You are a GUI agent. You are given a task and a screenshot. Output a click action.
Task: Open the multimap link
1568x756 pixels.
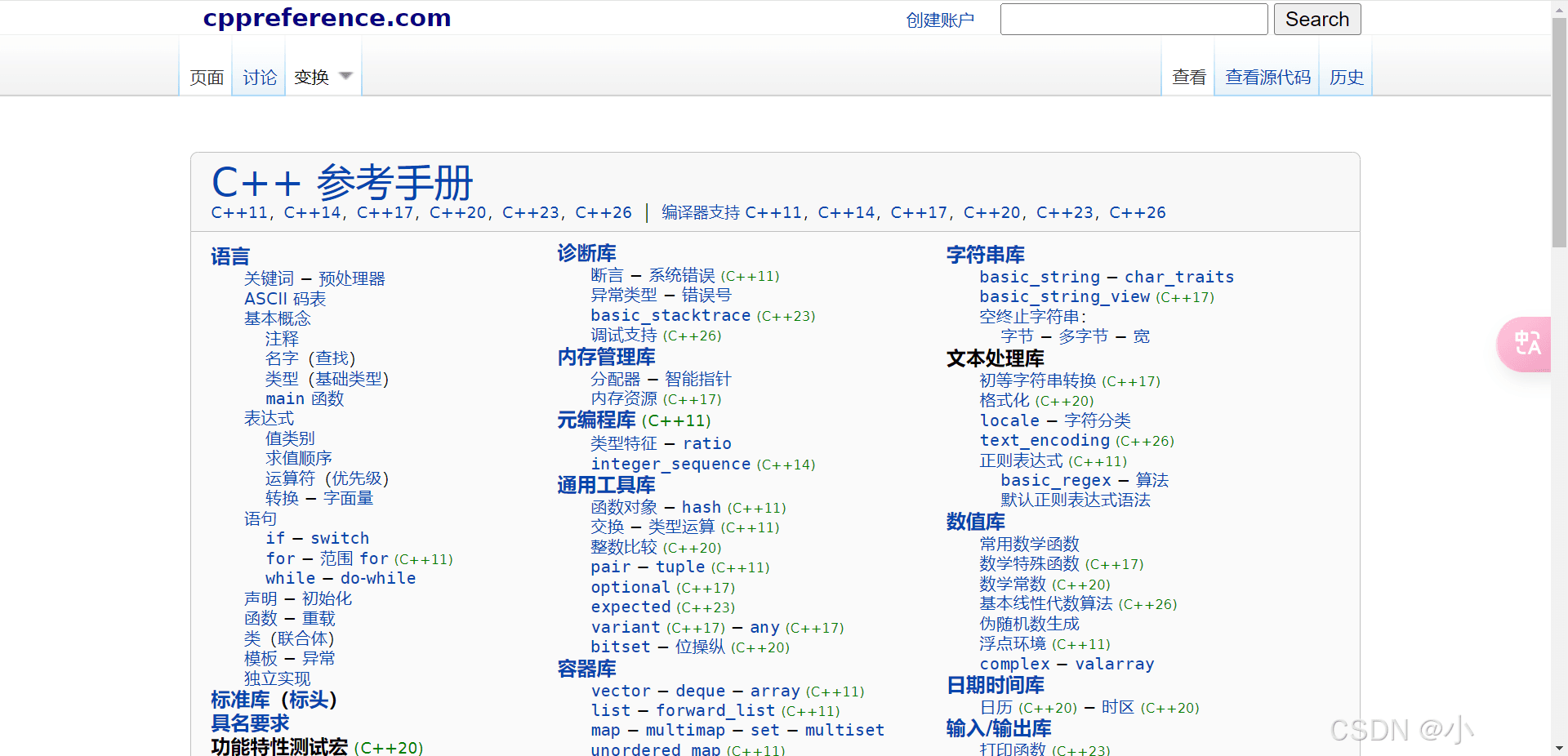(x=685, y=730)
